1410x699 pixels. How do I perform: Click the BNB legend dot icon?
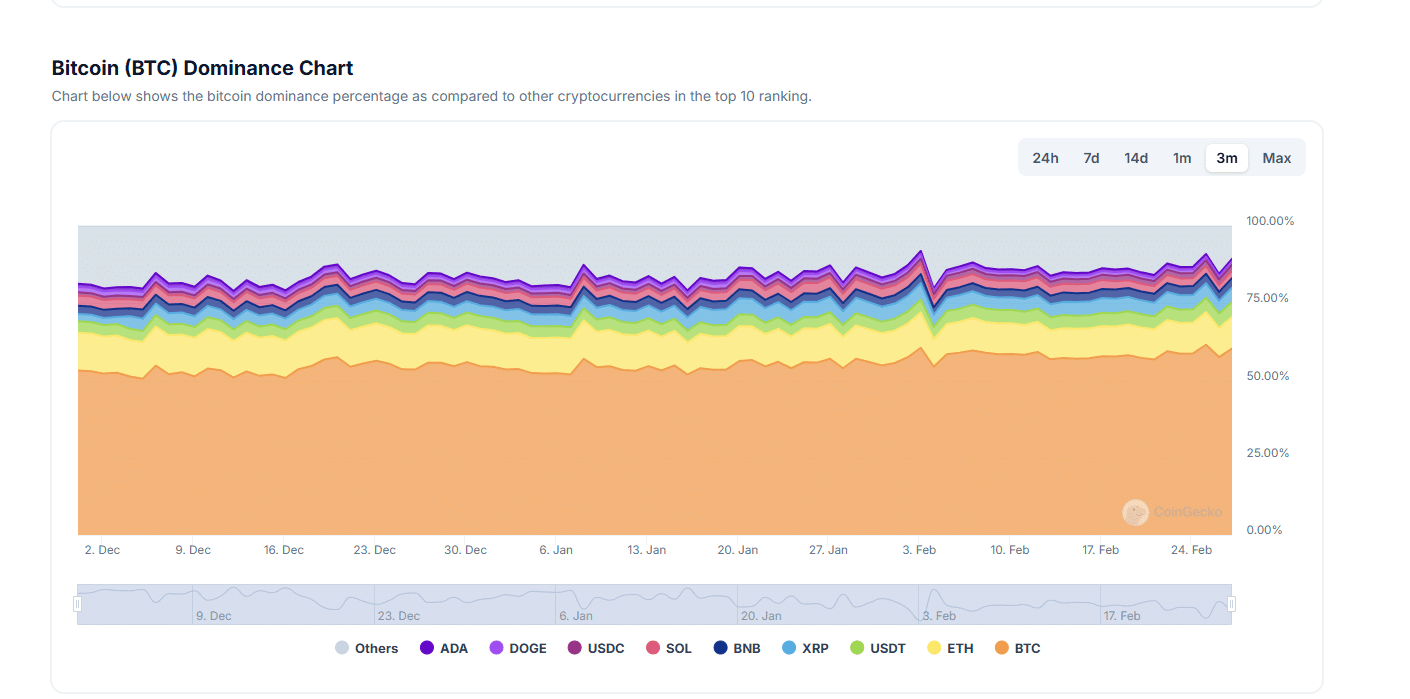tap(720, 648)
